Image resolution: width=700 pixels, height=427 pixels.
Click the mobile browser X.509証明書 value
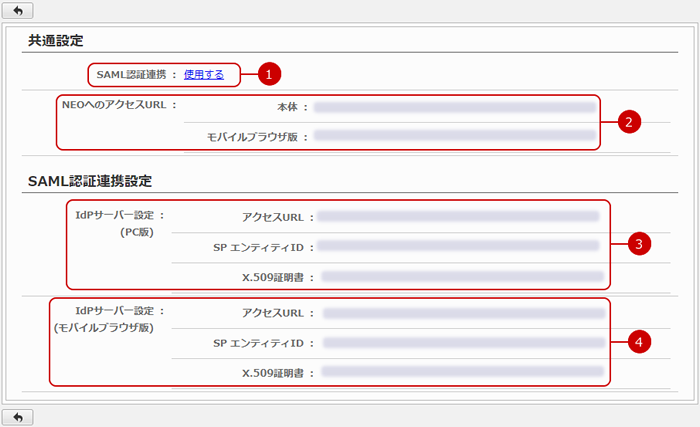pyautogui.click(x=463, y=373)
